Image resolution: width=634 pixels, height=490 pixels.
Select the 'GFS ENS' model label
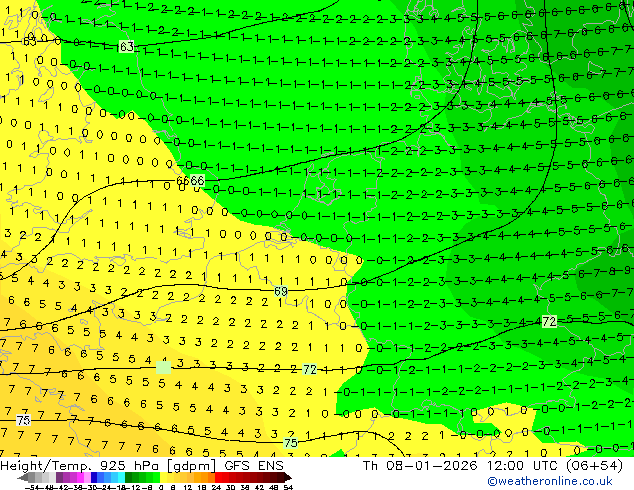click(254, 466)
